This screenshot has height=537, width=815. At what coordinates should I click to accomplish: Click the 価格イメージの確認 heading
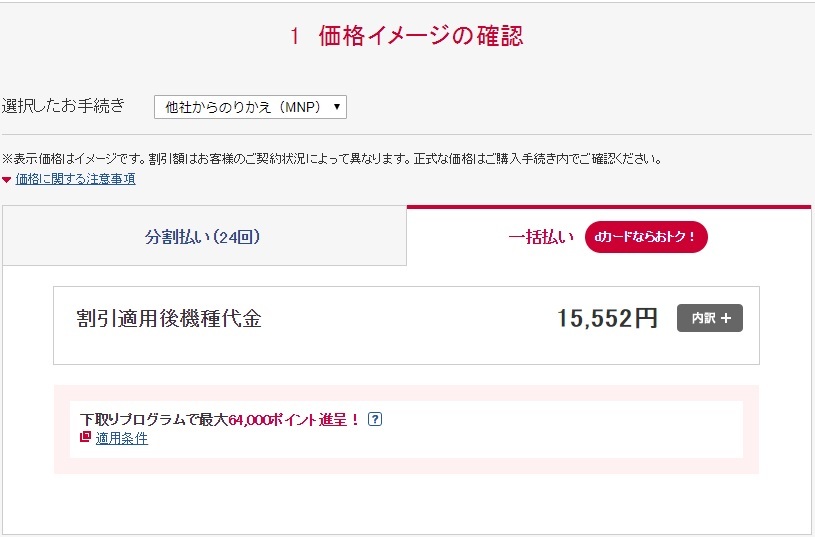point(420,37)
